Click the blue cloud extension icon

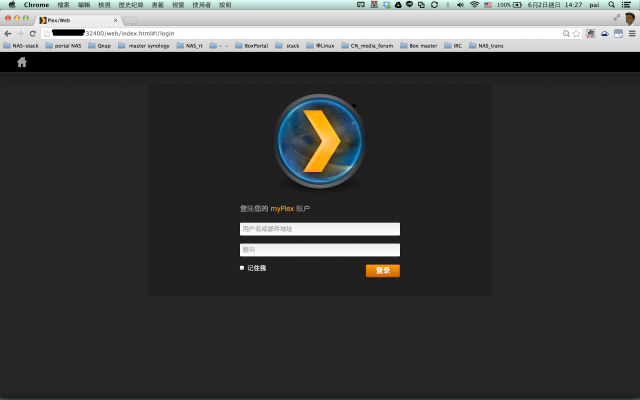click(604, 33)
